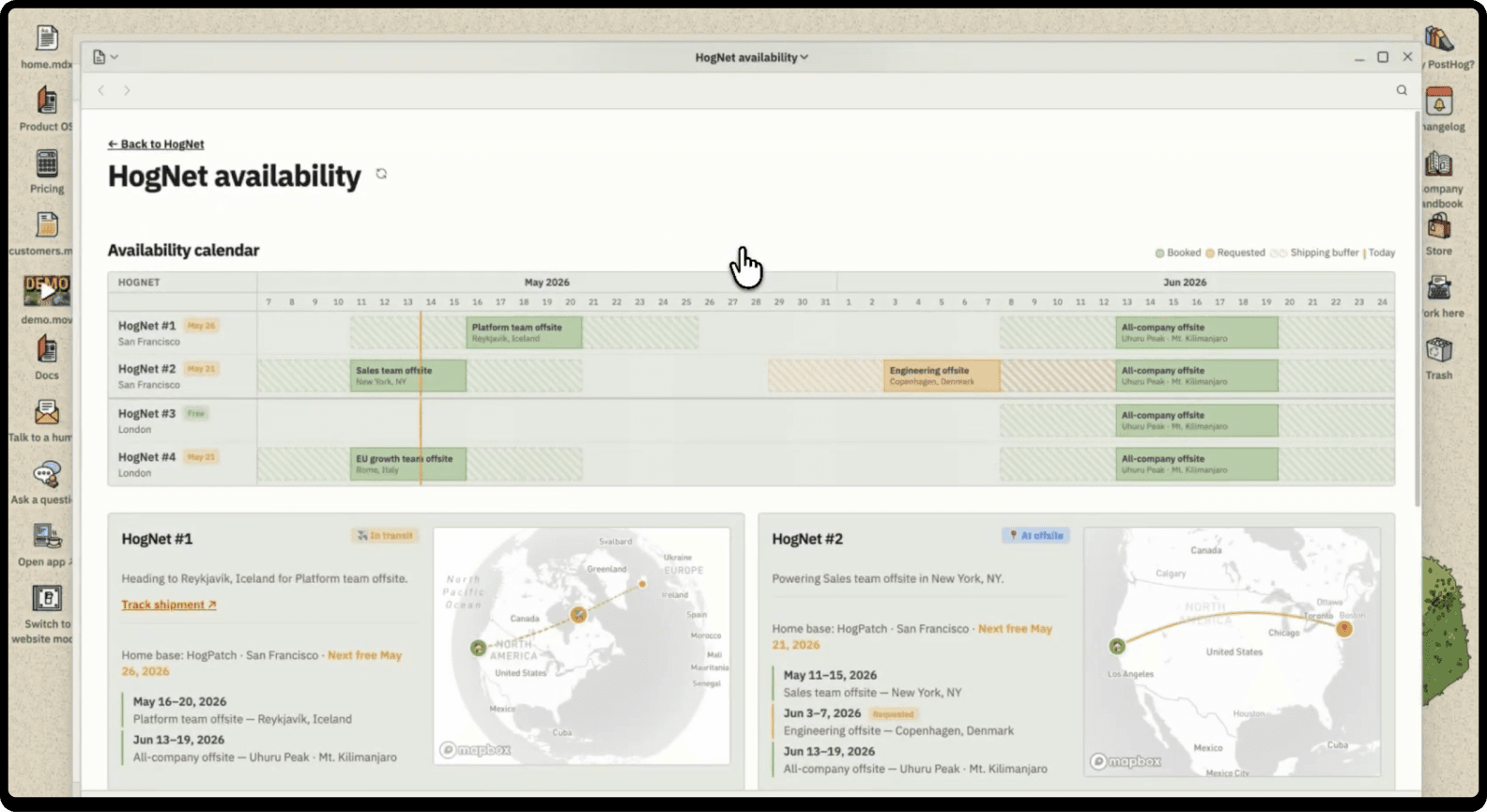Open the Why PostHog? books icon

(1439, 39)
